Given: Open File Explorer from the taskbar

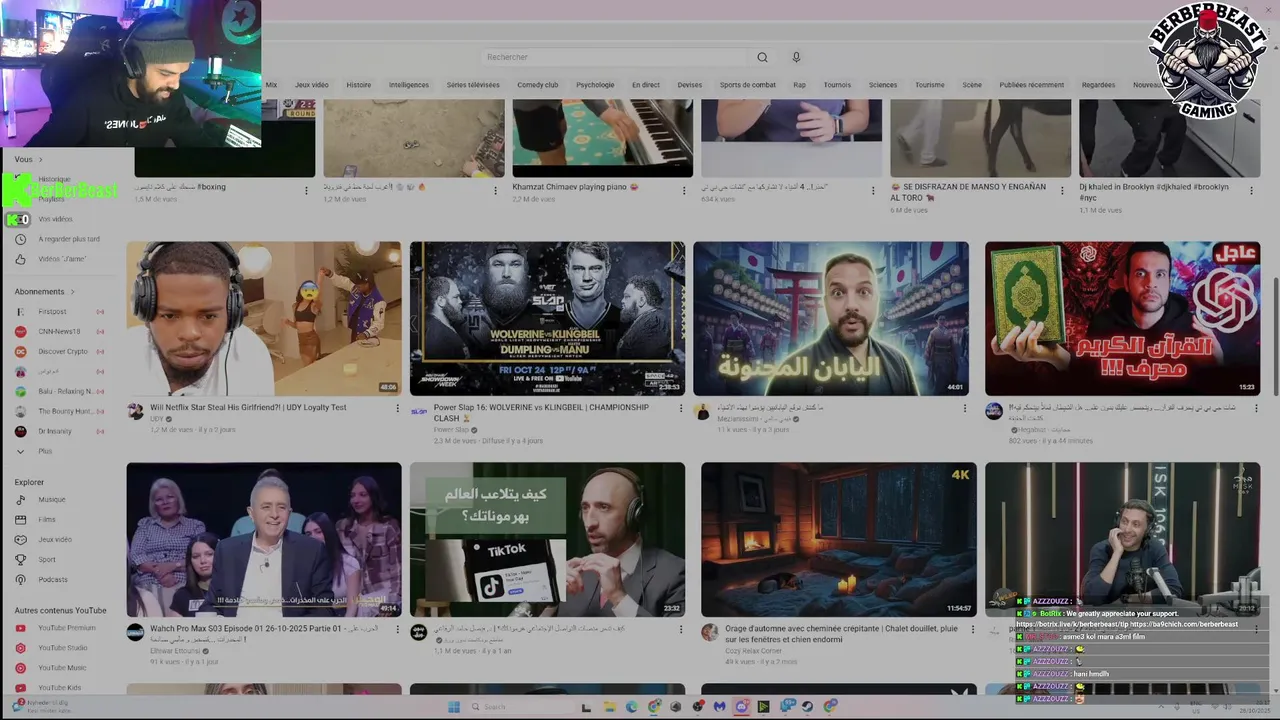Looking at the screenshot, I should point(609,707).
